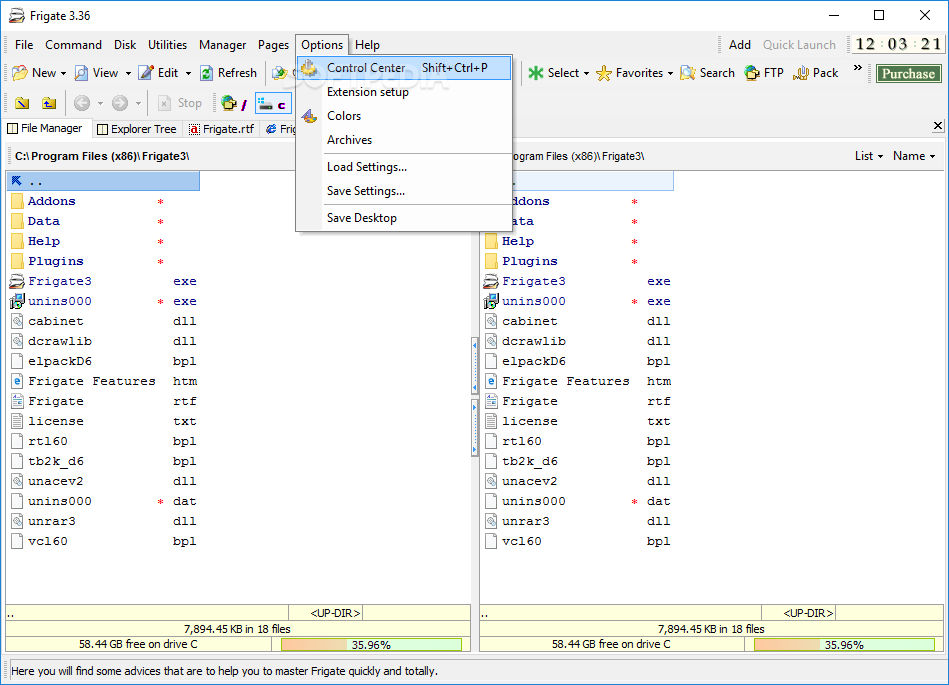Screen dimensions: 949x685
Task: Click the Pack archive tool
Action: tap(816, 73)
